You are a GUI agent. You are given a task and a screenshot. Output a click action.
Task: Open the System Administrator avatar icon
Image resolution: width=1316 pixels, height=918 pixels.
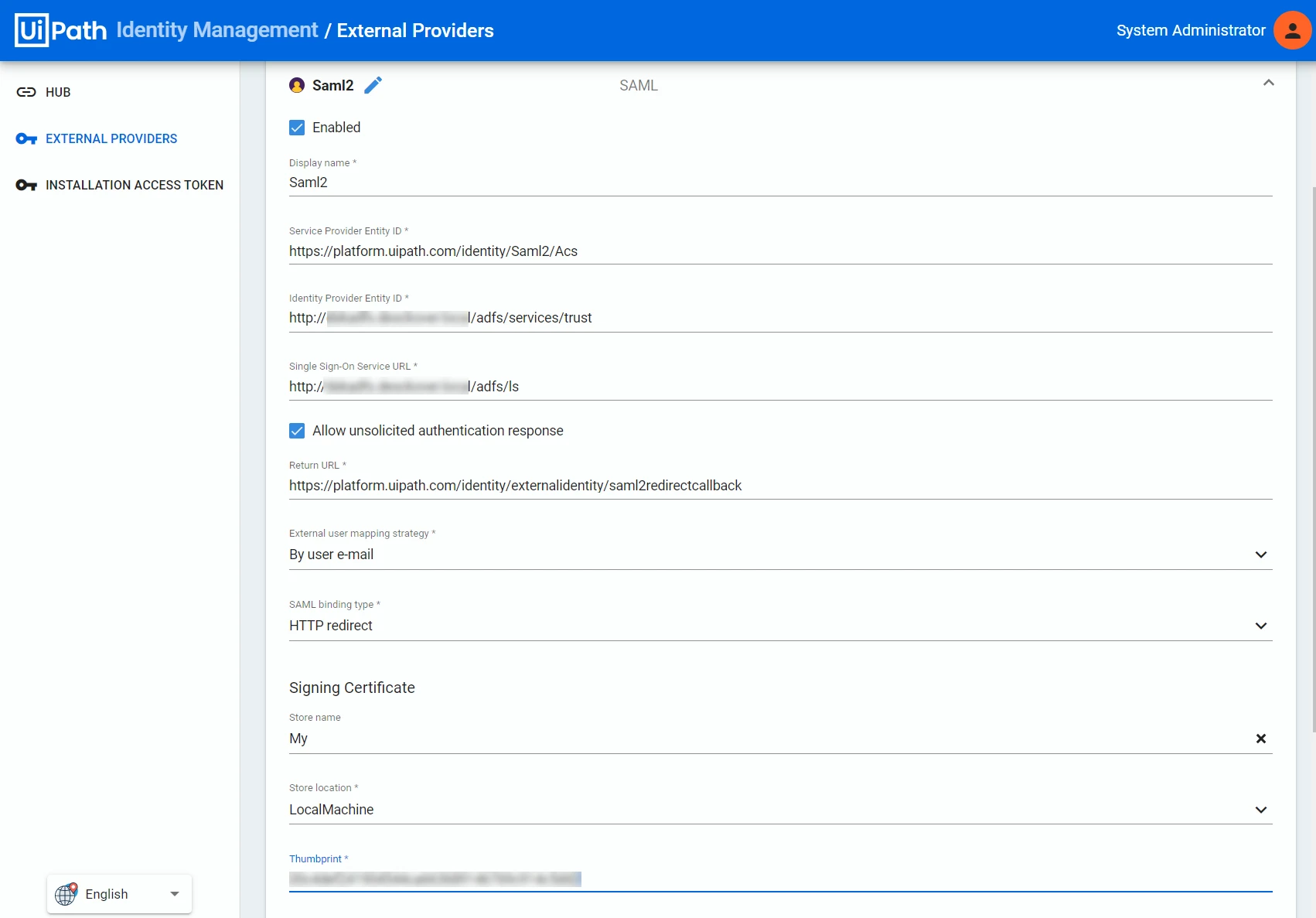click(1292, 30)
